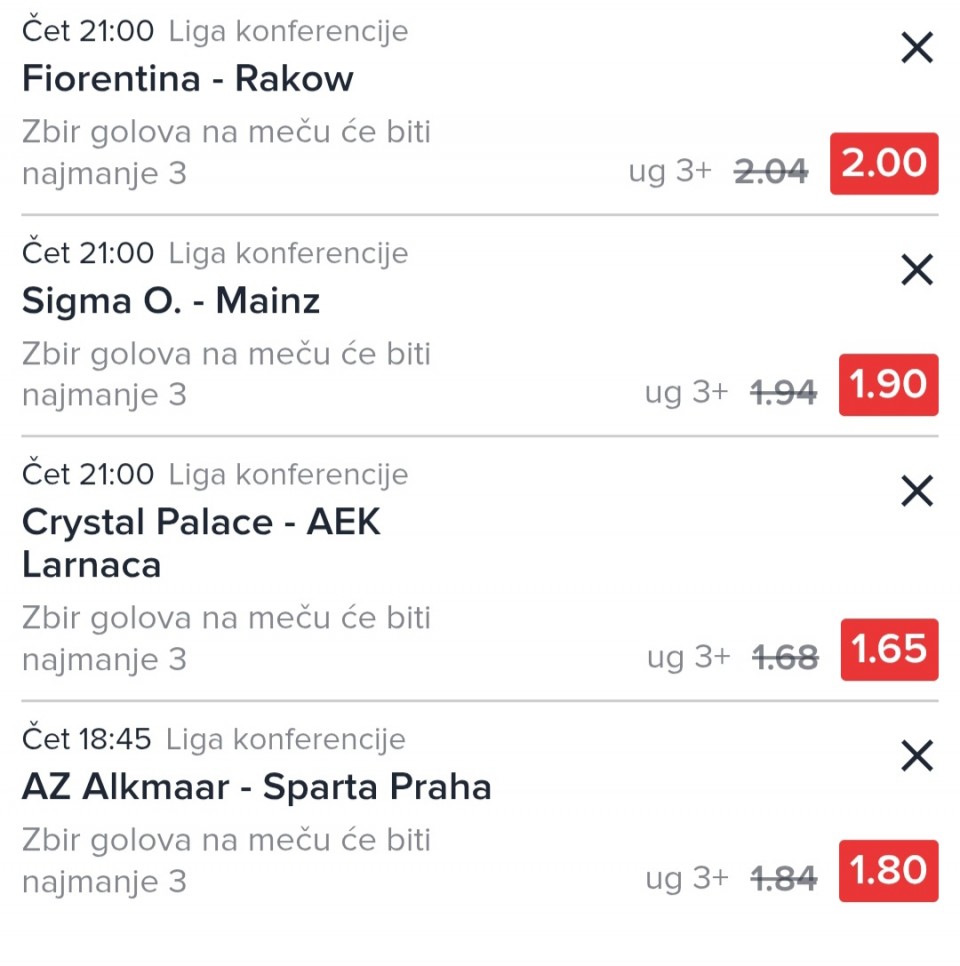Open the Fiorentina - Rakow match
Image resolution: width=960 pixels, height=966 pixels.
(x=188, y=79)
